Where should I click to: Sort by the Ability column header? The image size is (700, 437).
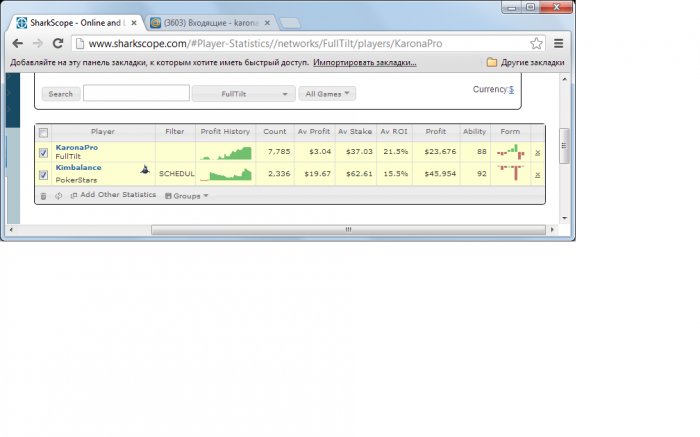[474, 132]
